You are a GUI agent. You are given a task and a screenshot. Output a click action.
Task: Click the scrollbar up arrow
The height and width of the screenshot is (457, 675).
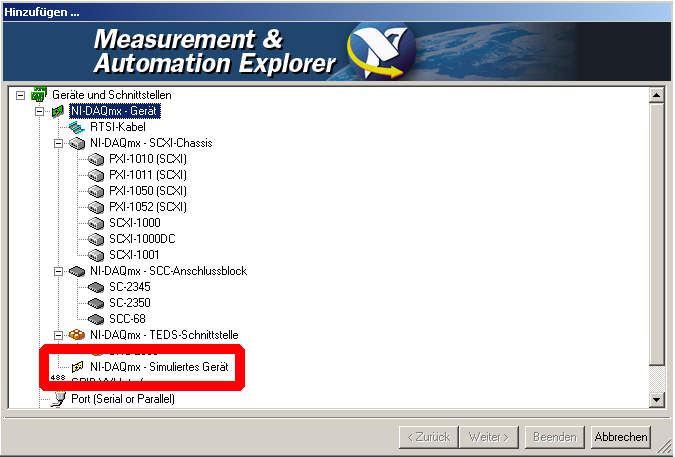click(x=656, y=95)
